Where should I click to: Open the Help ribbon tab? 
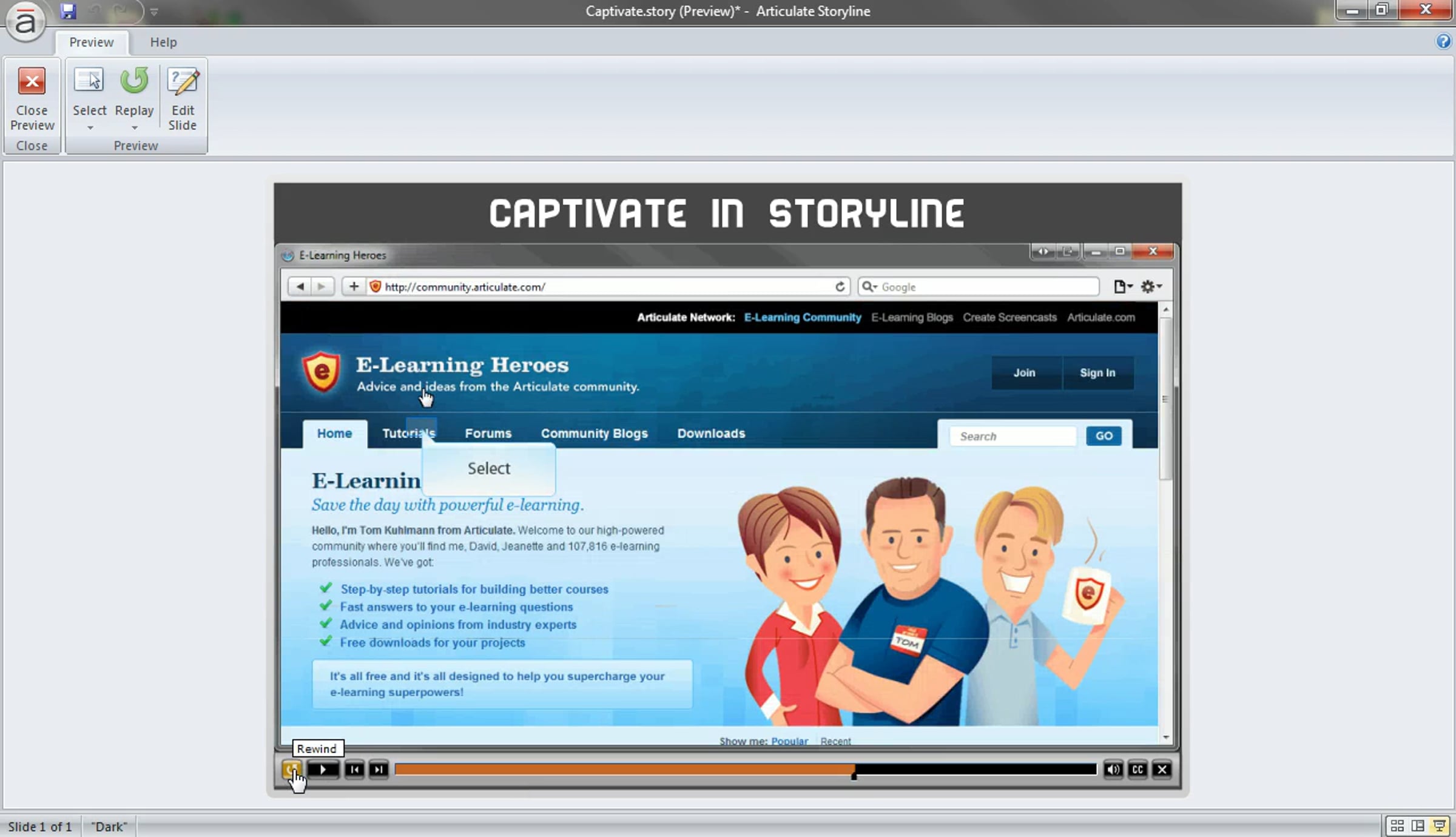click(x=163, y=42)
